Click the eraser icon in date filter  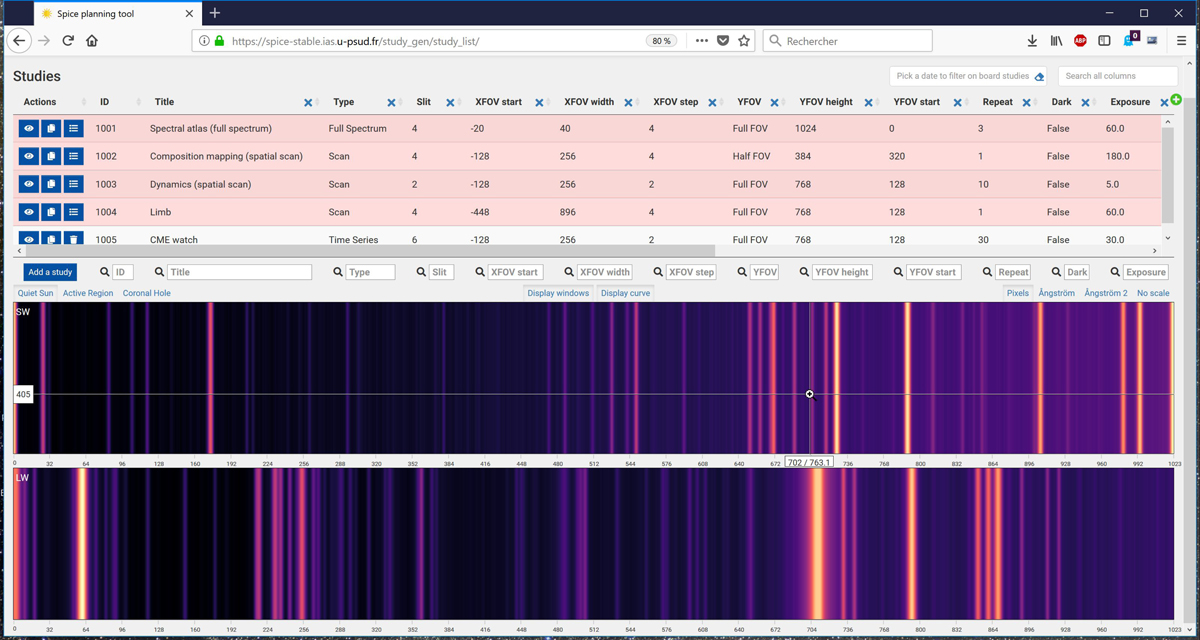(1039, 77)
